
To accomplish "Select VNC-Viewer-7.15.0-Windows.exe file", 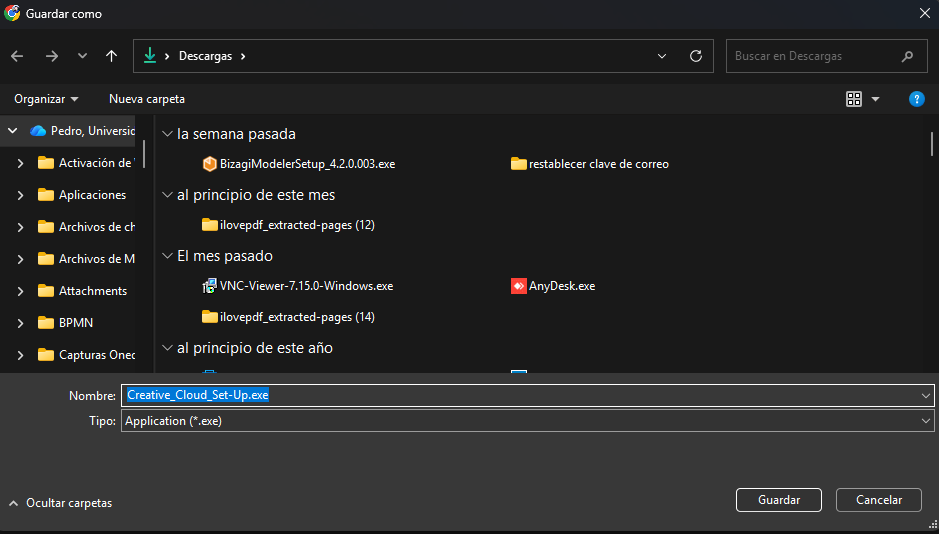I will (306, 286).
